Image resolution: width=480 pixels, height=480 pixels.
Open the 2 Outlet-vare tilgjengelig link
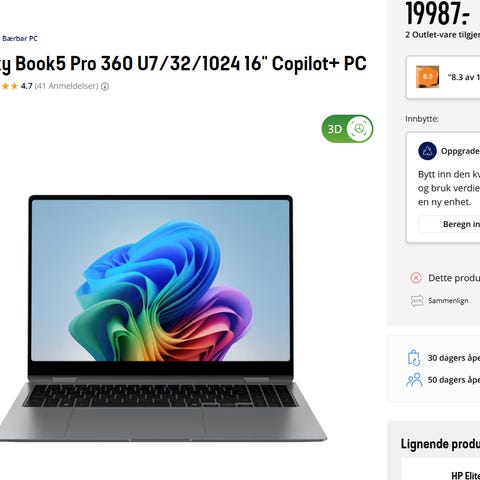(443, 35)
